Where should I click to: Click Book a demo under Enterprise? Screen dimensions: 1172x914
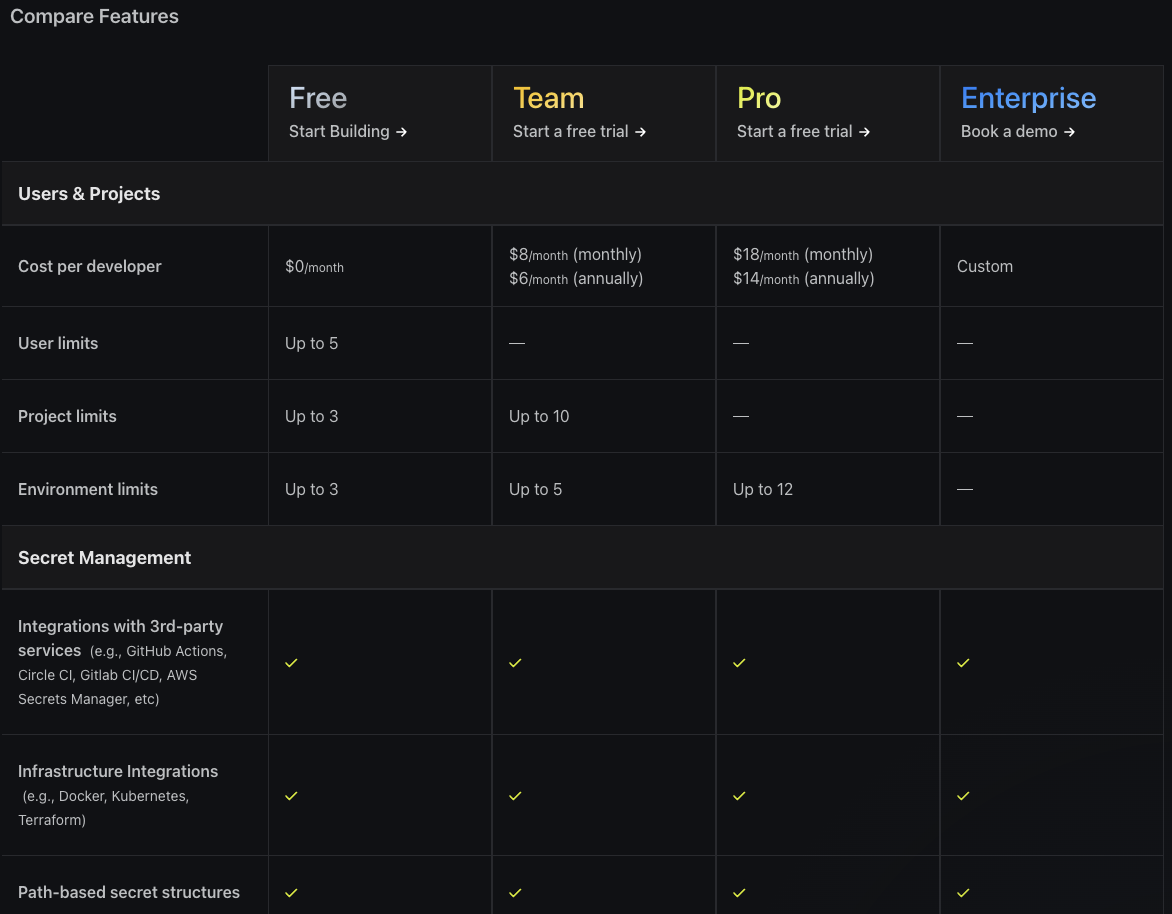click(x=1018, y=132)
